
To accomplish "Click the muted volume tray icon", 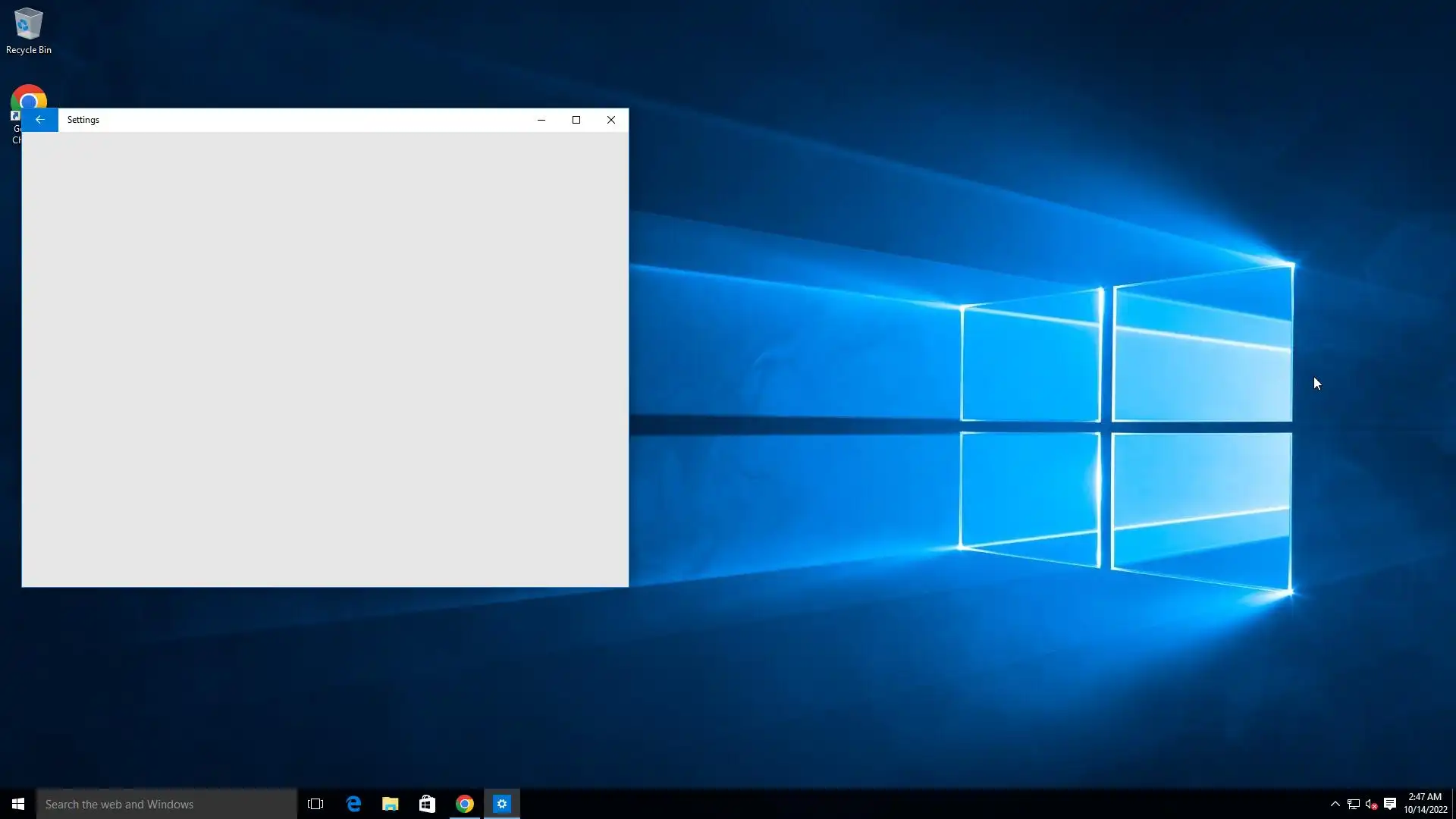I will click(1371, 804).
